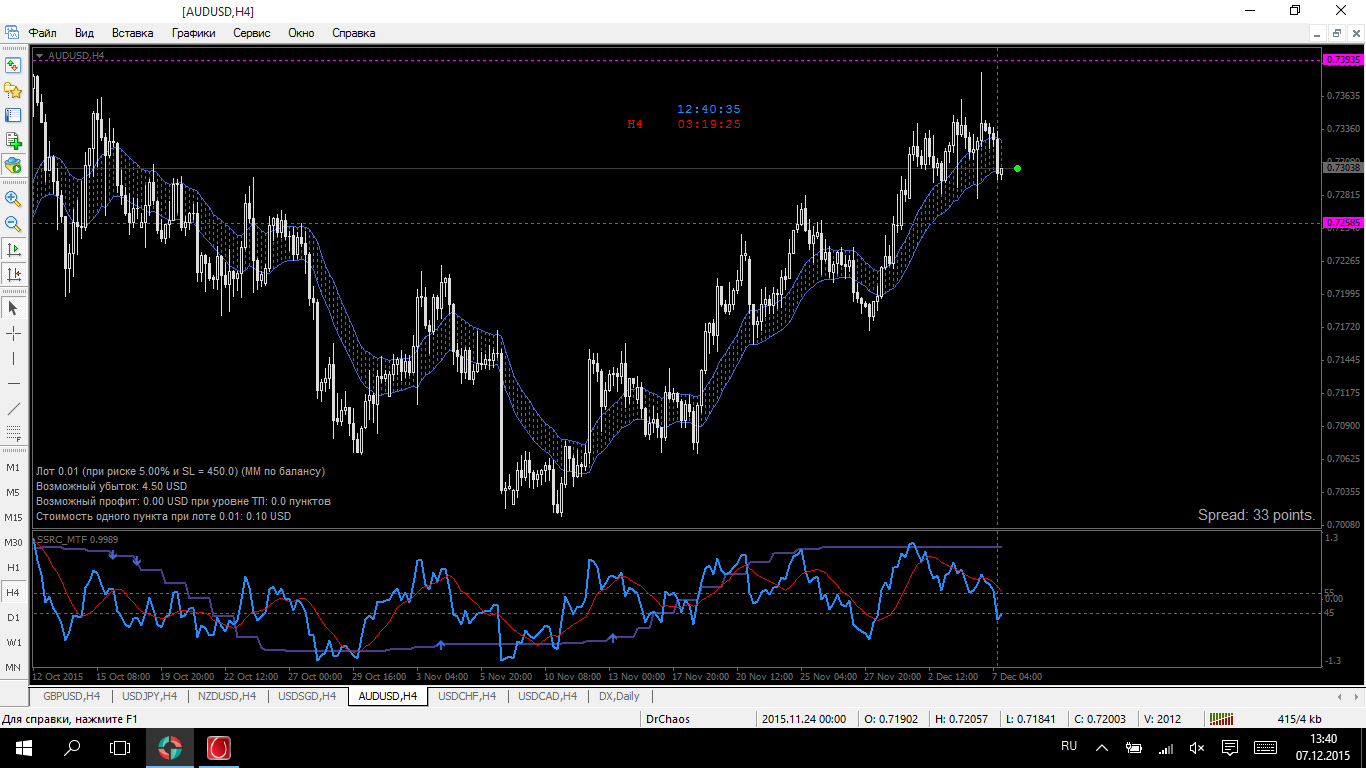The width and height of the screenshot is (1366, 768).
Task: Click the New Order icon with green plus
Action: point(13,140)
